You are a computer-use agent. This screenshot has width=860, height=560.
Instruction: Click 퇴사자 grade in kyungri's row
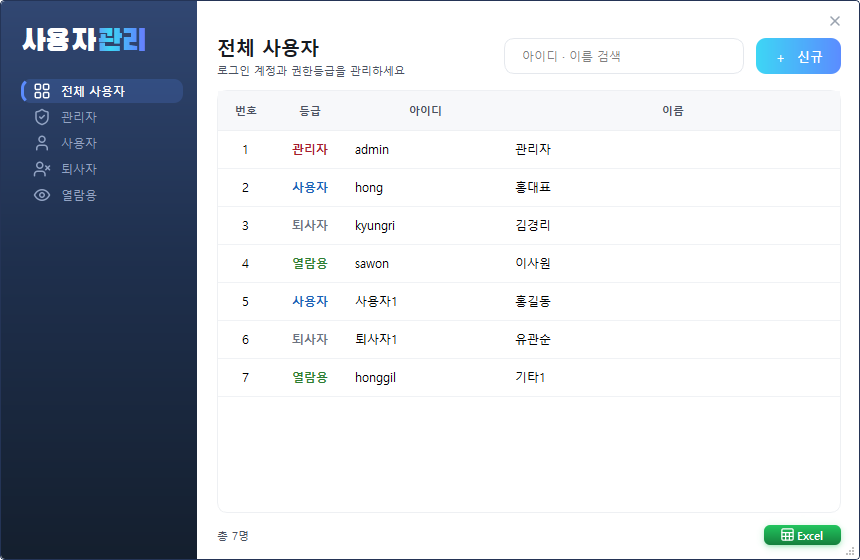310,225
